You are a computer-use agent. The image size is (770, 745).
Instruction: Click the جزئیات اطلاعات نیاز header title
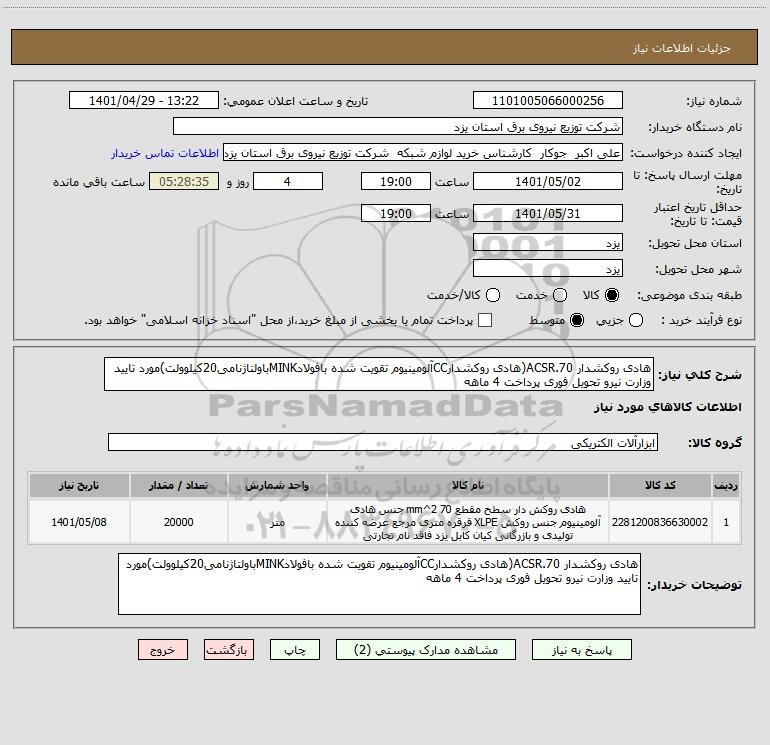pos(681,48)
